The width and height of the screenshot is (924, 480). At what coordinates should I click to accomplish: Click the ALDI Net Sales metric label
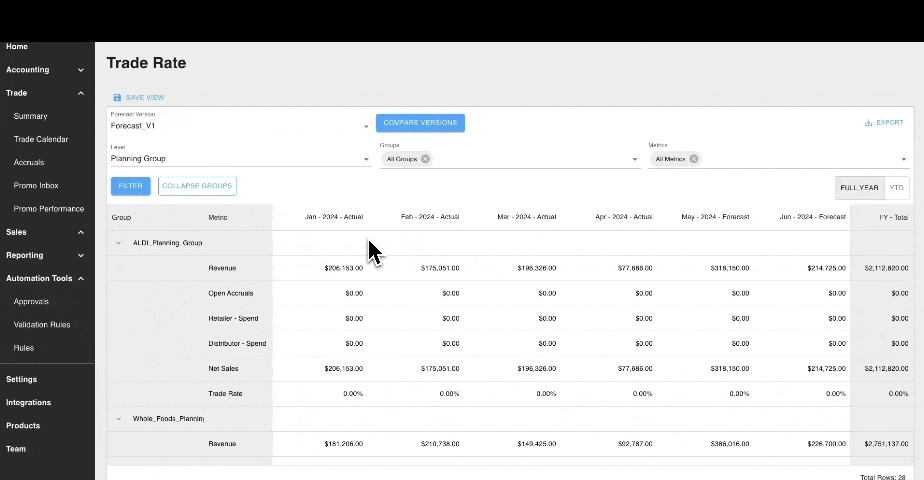click(x=223, y=369)
